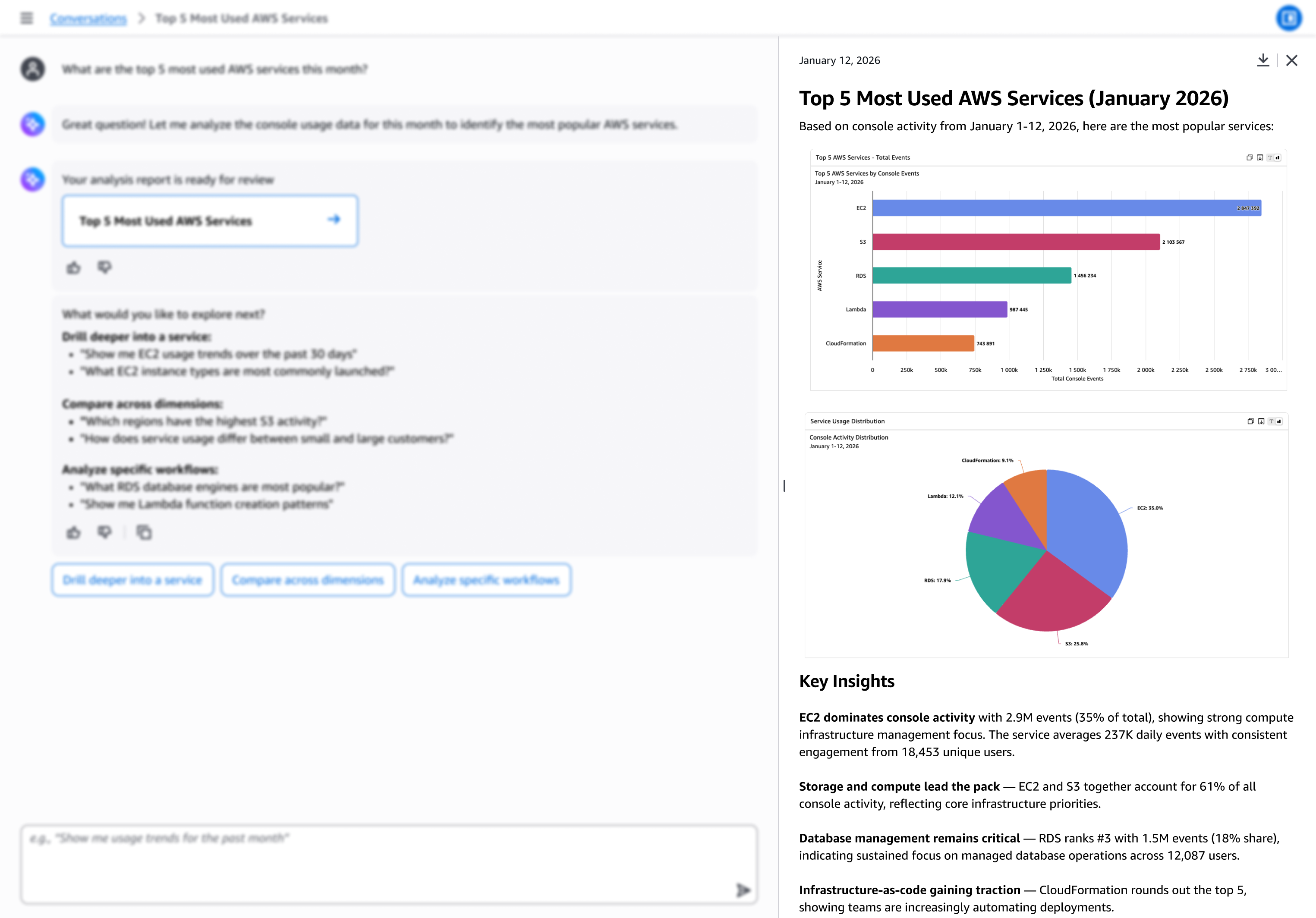The image size is (1316, 918).
Task: Click the 'Service Usage Distribution' widget title
Action: click(847, 421)
